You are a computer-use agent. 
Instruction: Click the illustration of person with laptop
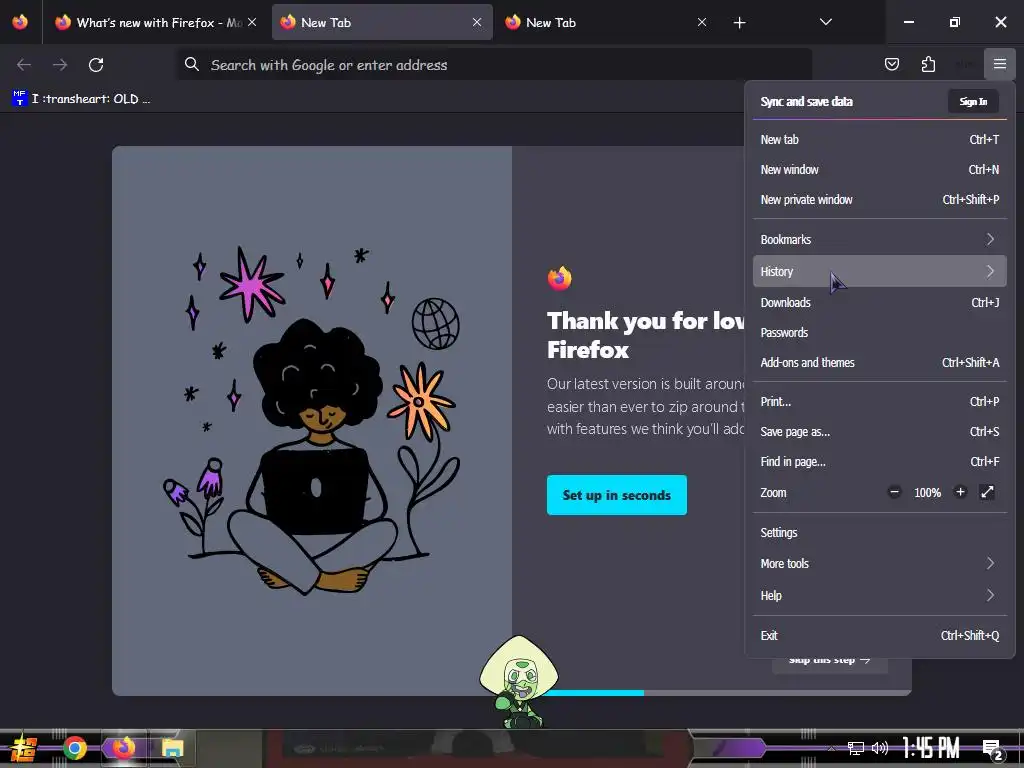312,420
